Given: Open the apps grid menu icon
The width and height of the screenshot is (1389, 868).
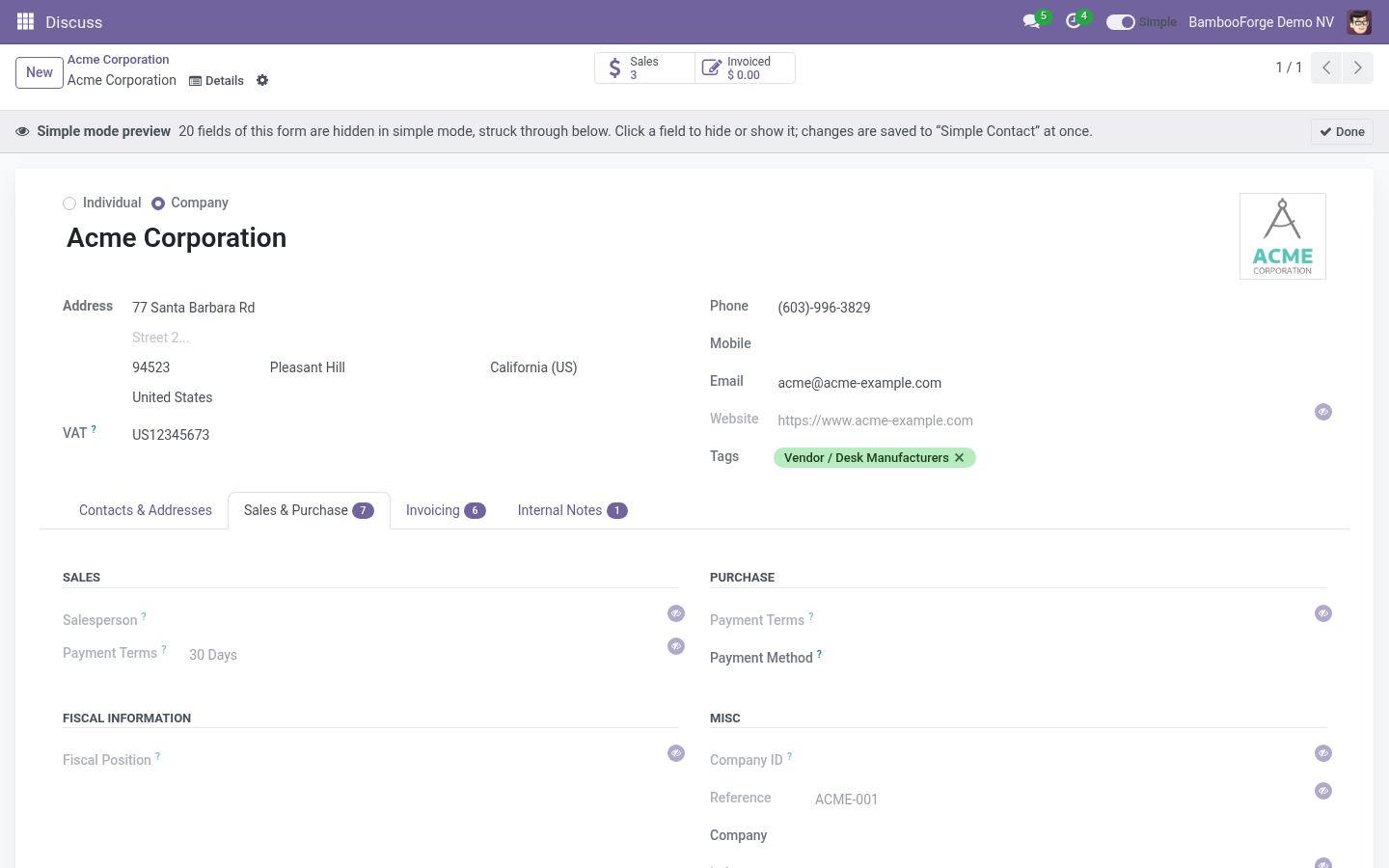Looking at the screenshot, I should [26, 21].
